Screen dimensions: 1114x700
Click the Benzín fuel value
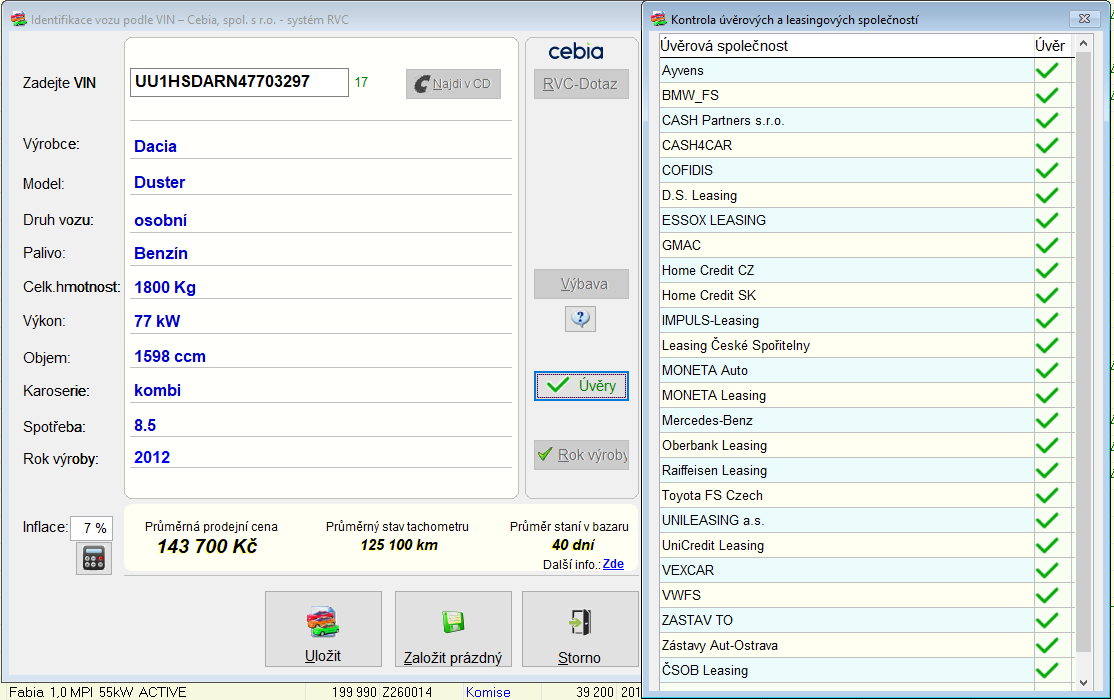click(161, 254)
